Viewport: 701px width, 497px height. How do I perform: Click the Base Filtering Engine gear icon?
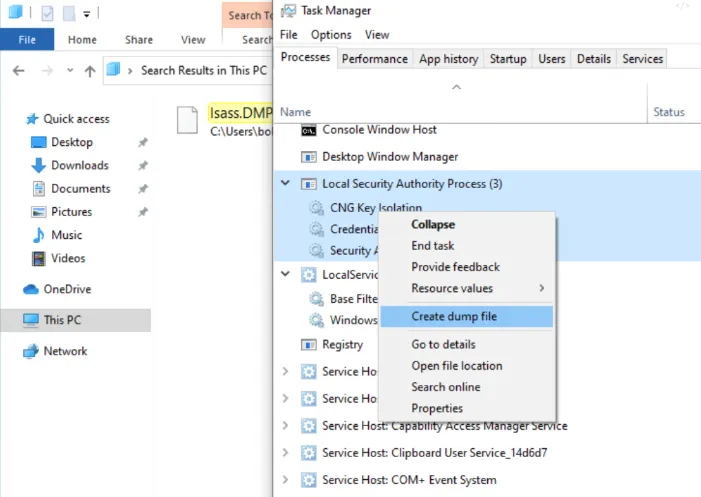tap(317, 299)
